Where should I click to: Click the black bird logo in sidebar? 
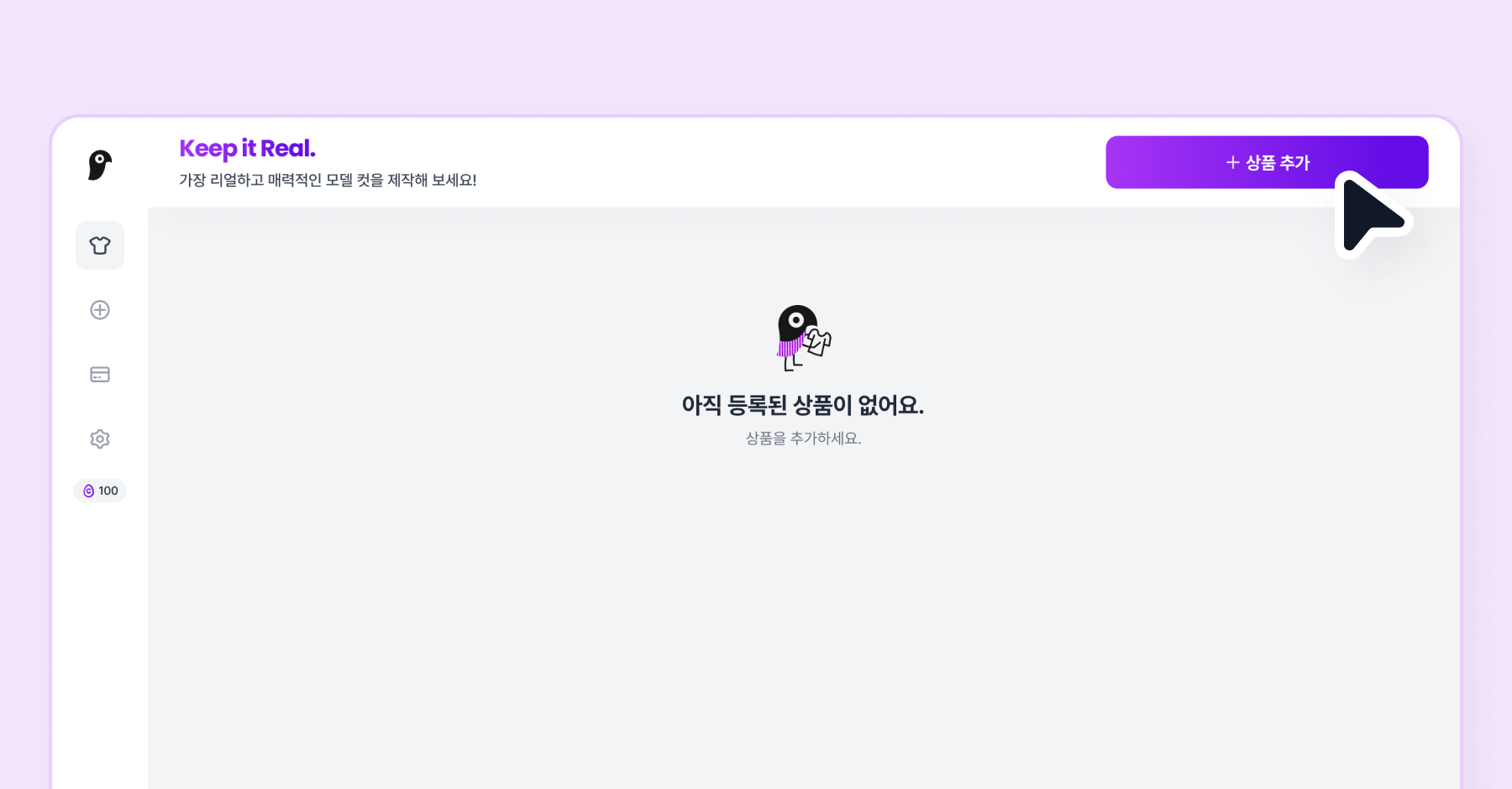pyautogui.click(x=100, y=165)
